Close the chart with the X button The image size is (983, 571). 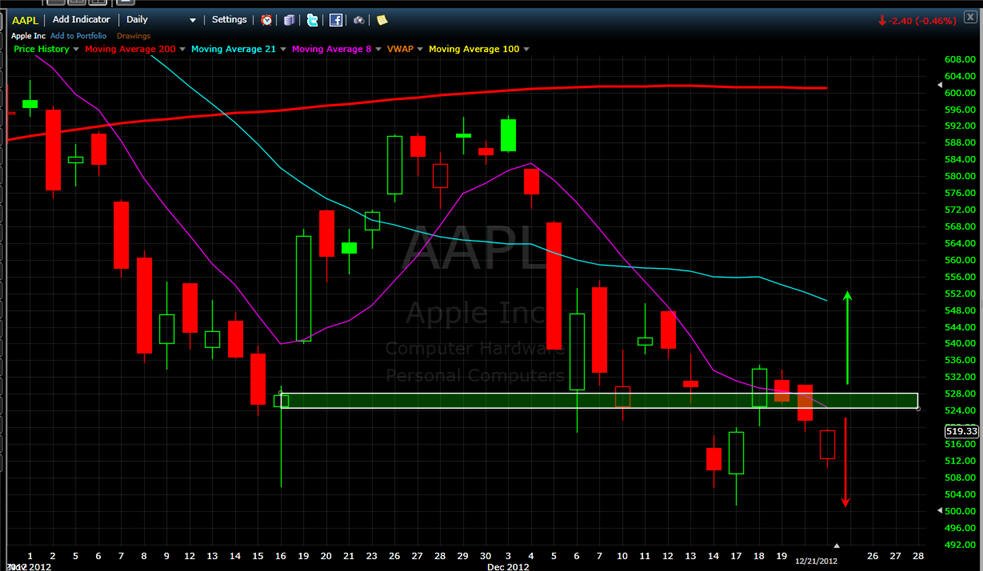pyautogui.click(x=970, y=18)
